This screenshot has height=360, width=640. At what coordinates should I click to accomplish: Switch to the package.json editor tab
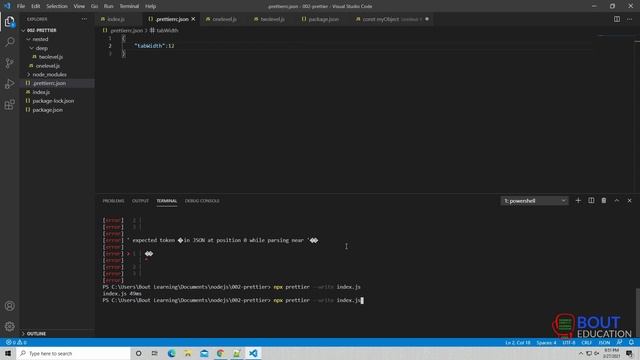pyautogui.click(x=323, y=19)
